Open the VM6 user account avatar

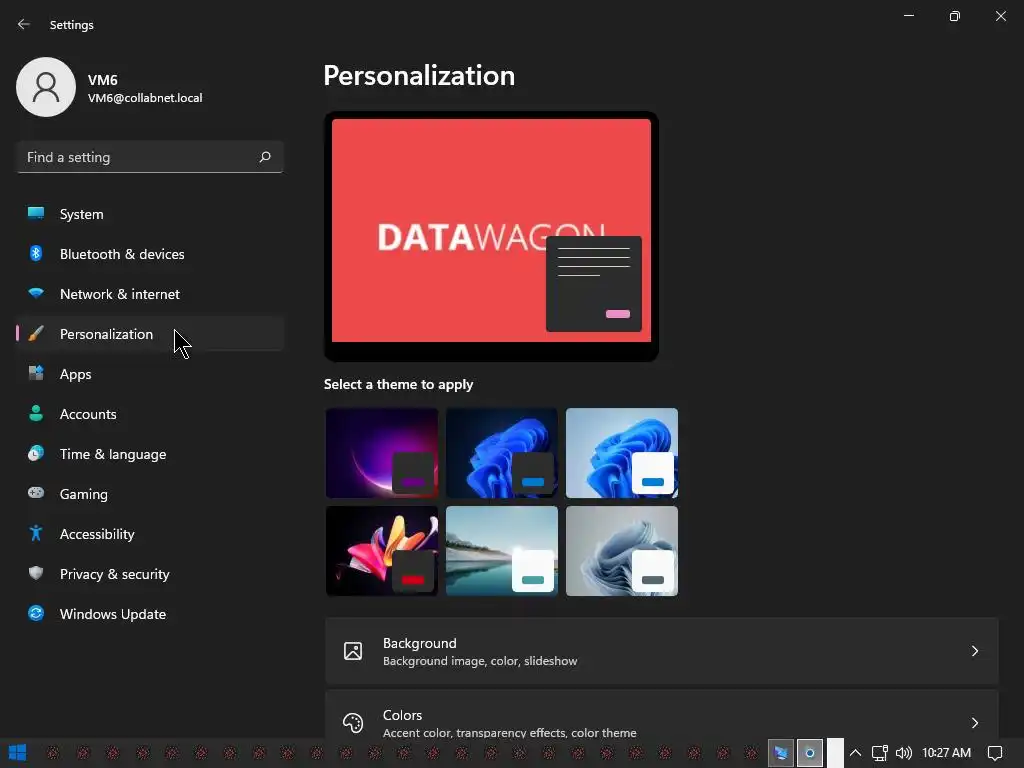(x=46, y=87)
